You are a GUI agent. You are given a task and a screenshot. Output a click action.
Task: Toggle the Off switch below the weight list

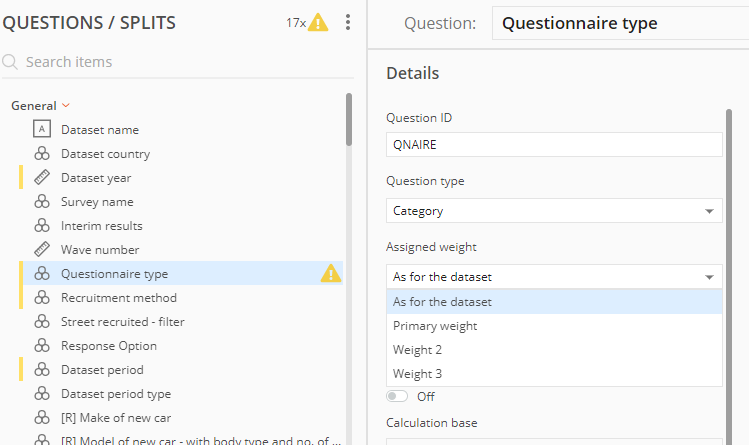[x=397, y=396]
